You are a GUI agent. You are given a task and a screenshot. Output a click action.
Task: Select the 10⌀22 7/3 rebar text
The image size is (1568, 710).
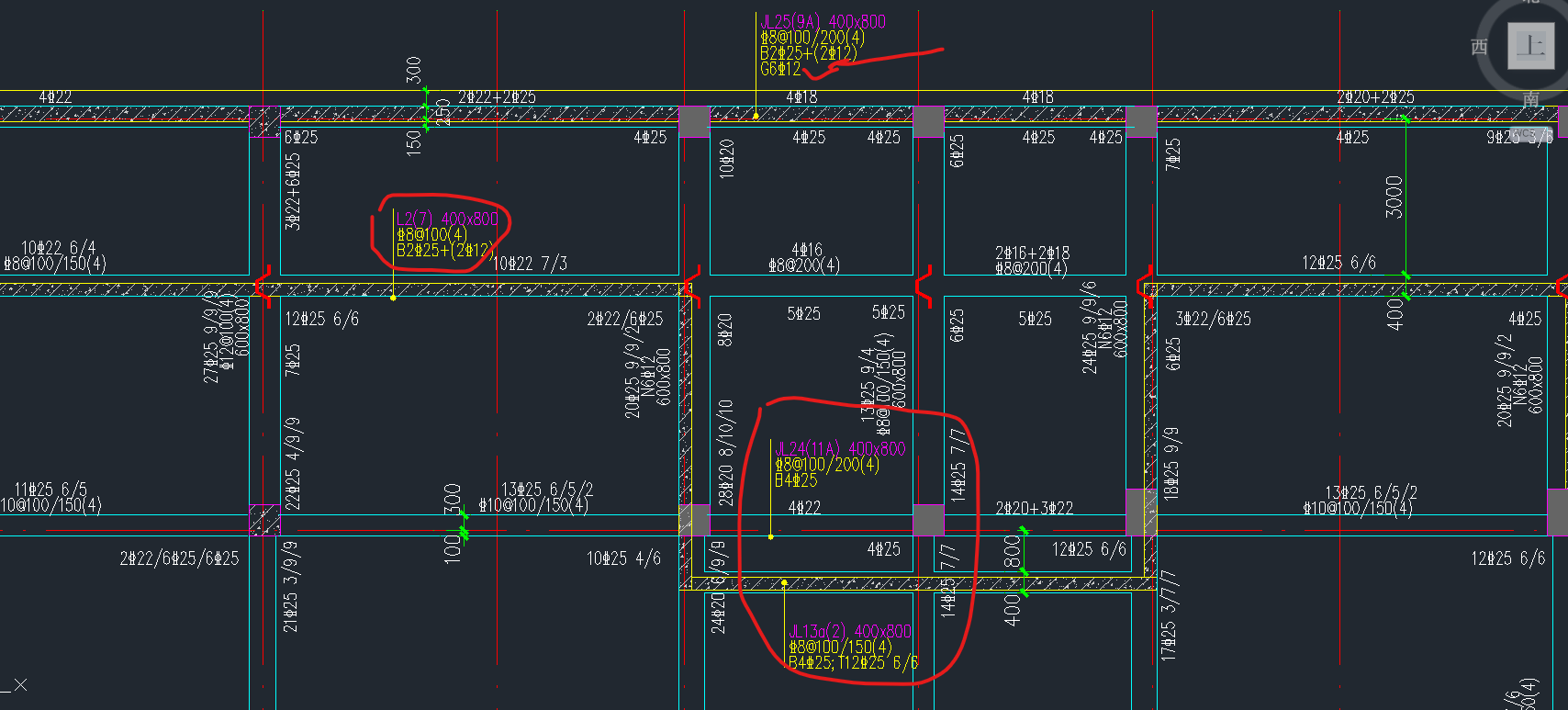[x=531, y=264]
